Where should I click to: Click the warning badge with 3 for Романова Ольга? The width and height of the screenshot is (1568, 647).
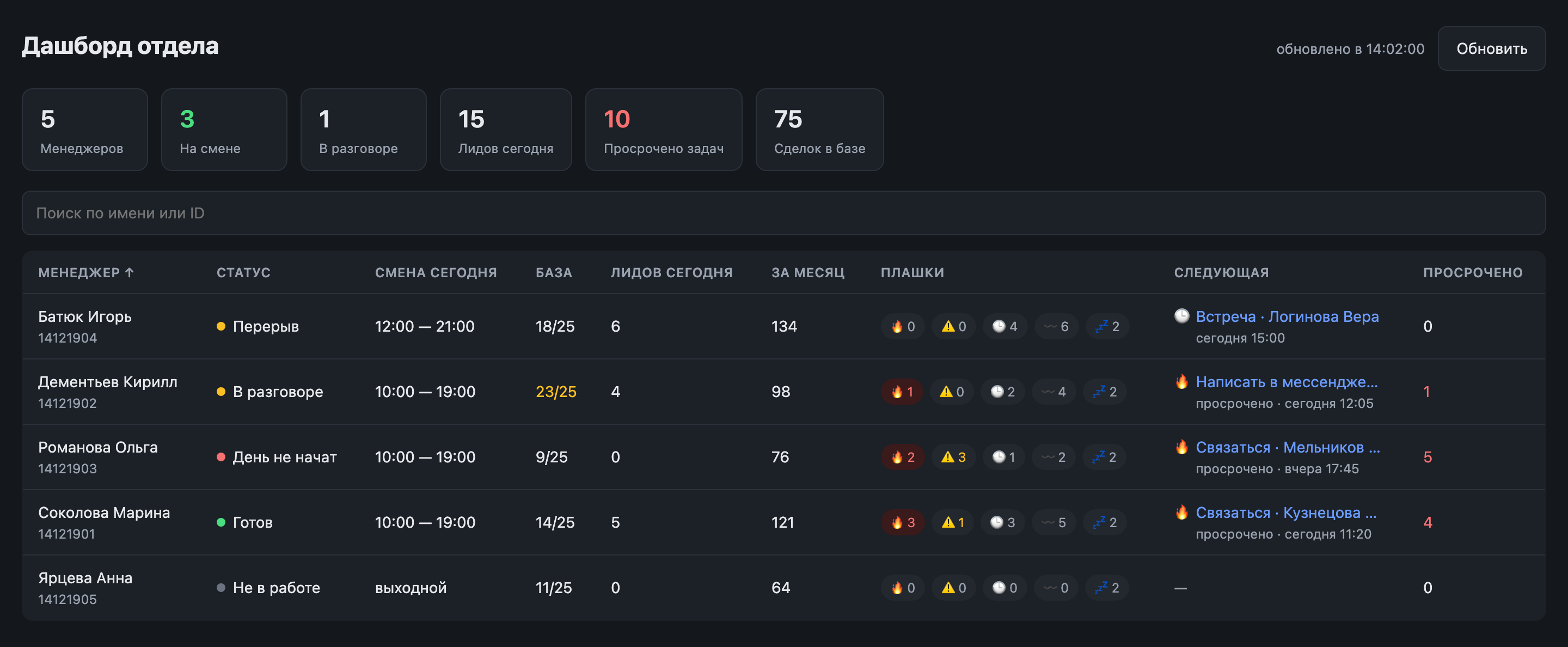953,457
